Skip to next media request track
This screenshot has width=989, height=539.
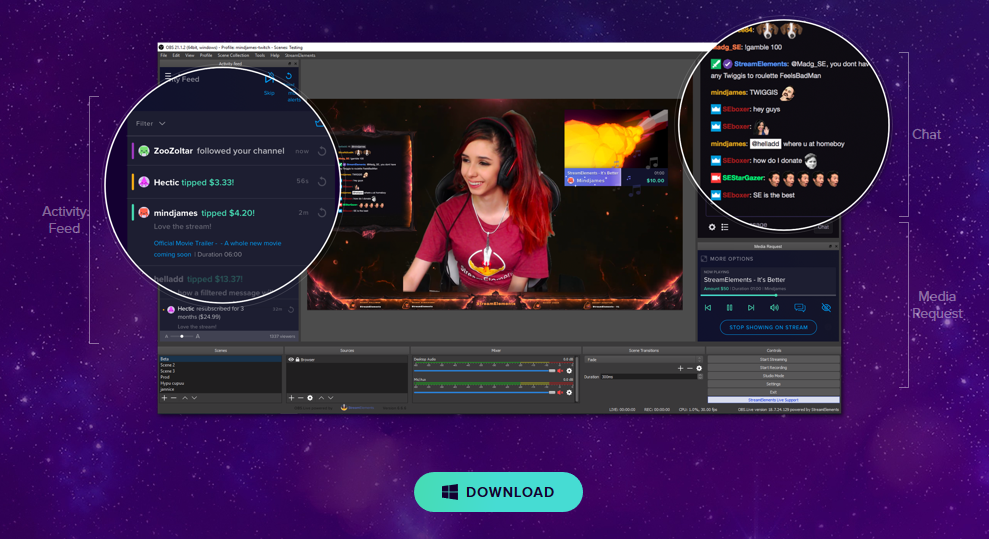751,308
